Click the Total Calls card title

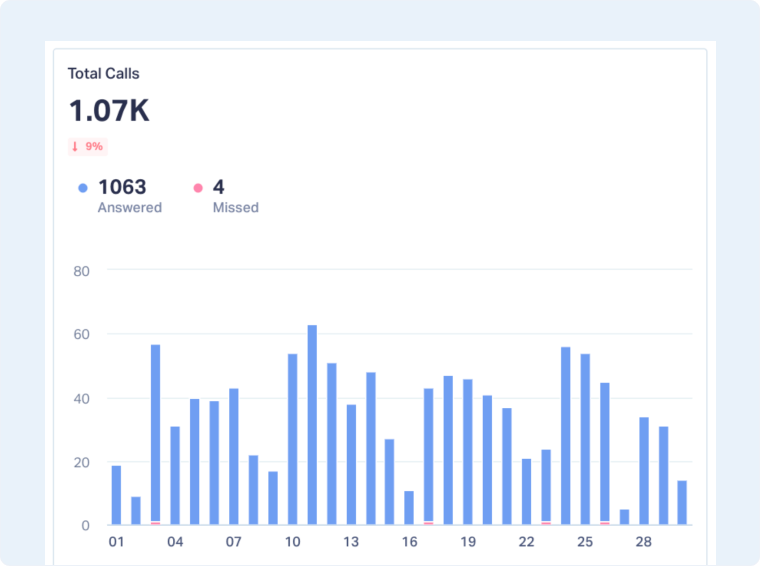pos(103,73)
